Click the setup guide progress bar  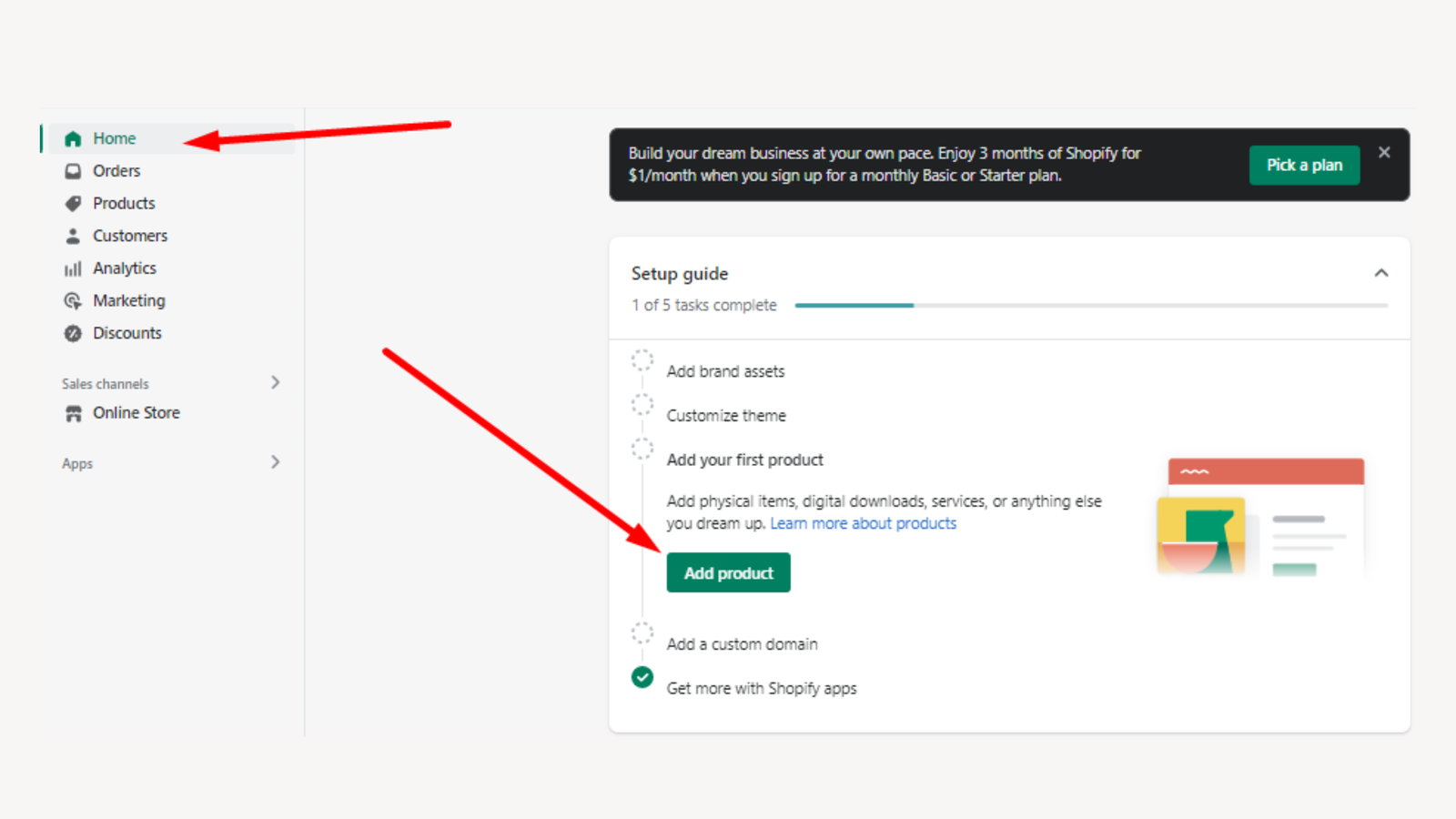[1090, 306]
